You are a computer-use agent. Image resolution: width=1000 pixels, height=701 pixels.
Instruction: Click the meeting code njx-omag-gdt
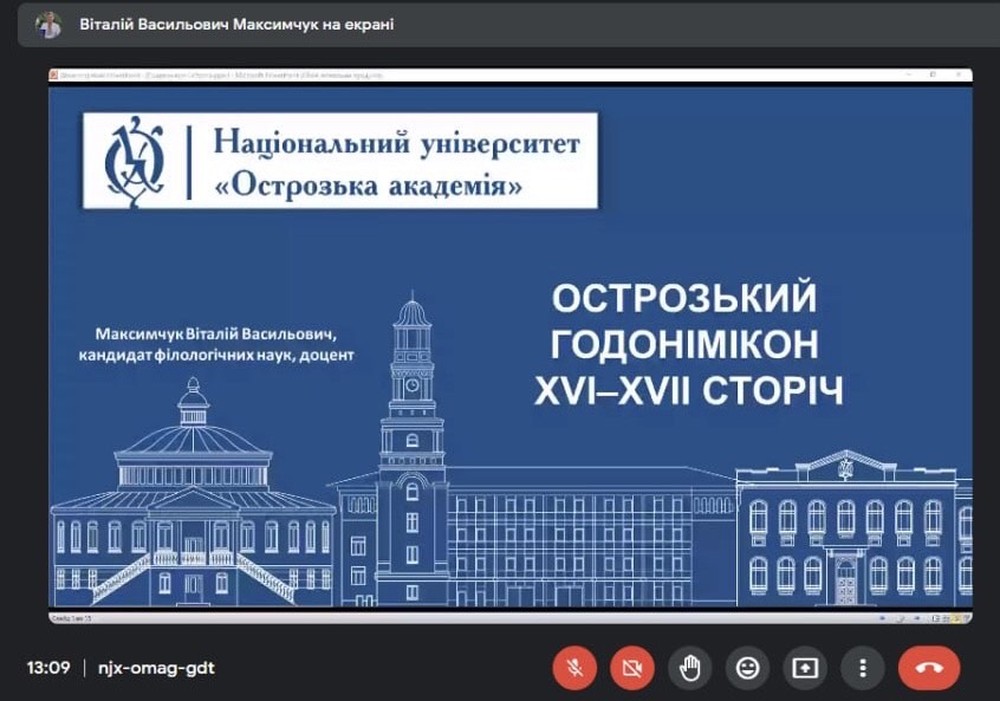tap(156, 668)
